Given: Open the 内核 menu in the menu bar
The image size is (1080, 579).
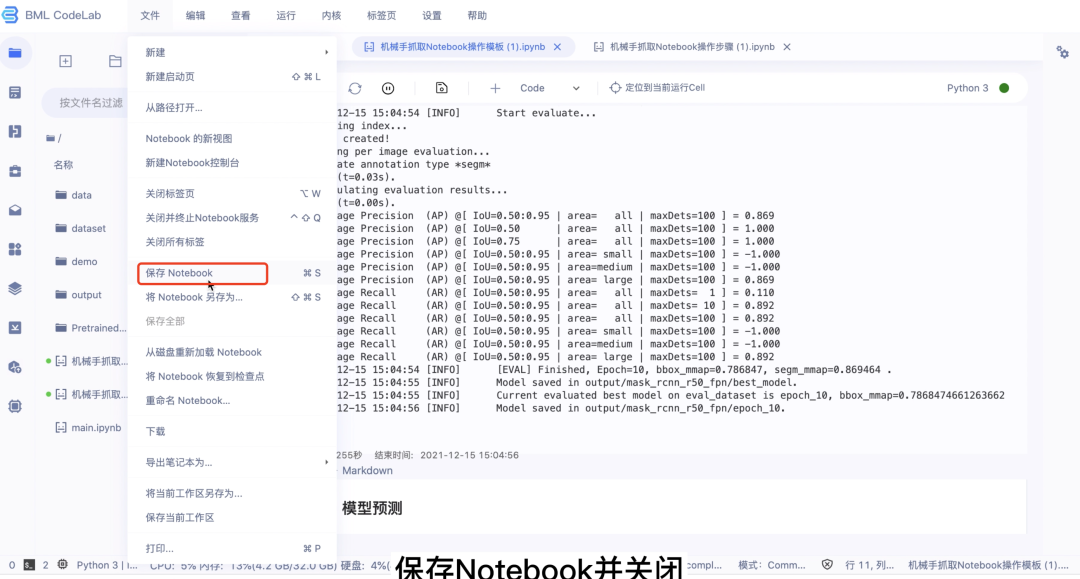Looking at the screenshot, I should [x=331, y=14].
